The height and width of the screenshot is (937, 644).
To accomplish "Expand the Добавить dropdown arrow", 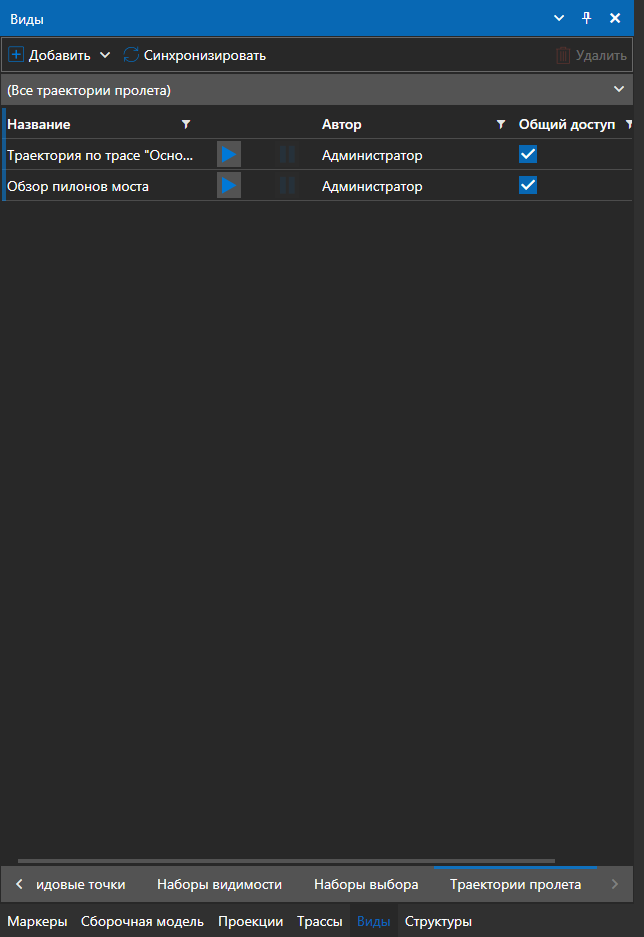I will coord(105,55).
